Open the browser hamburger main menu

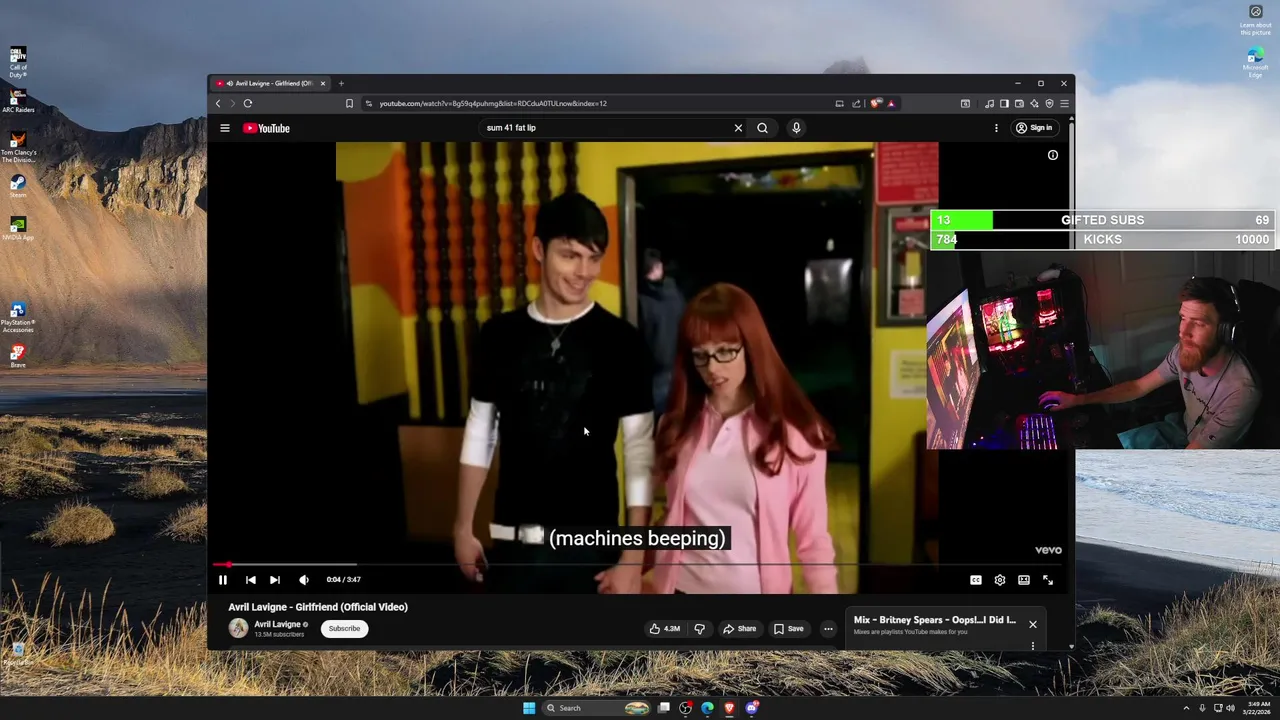tap(1064, 103)
